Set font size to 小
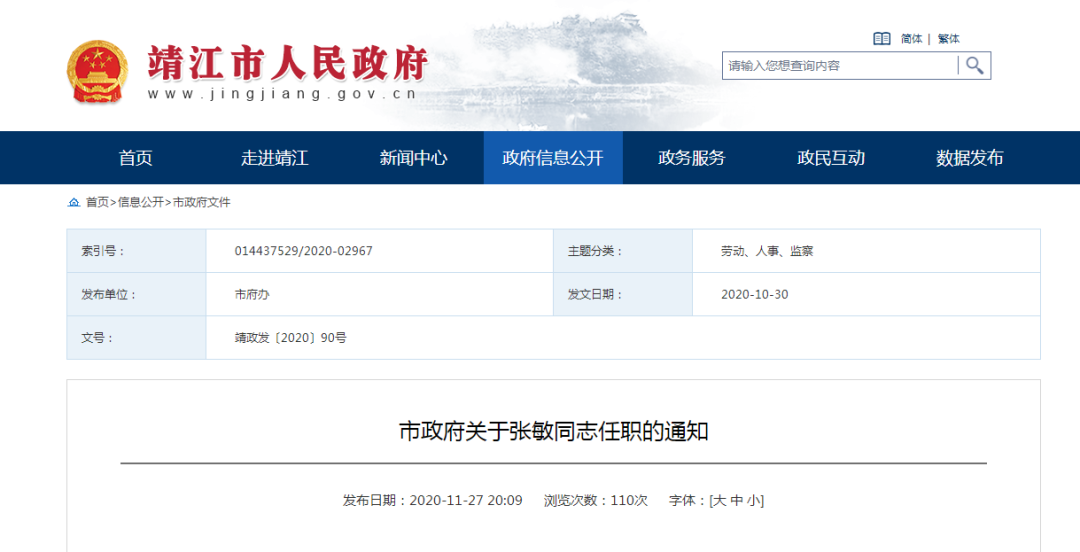1080x552 pixels. (754, 500)
